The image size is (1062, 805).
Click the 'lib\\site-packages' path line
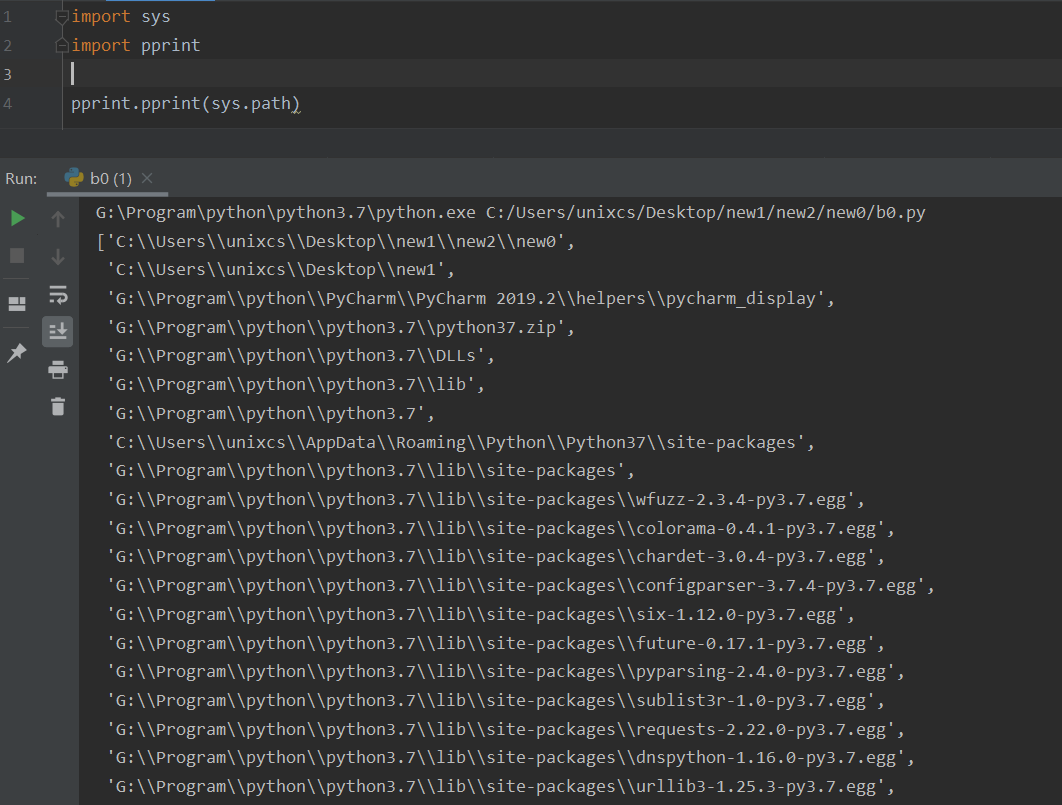371,471
